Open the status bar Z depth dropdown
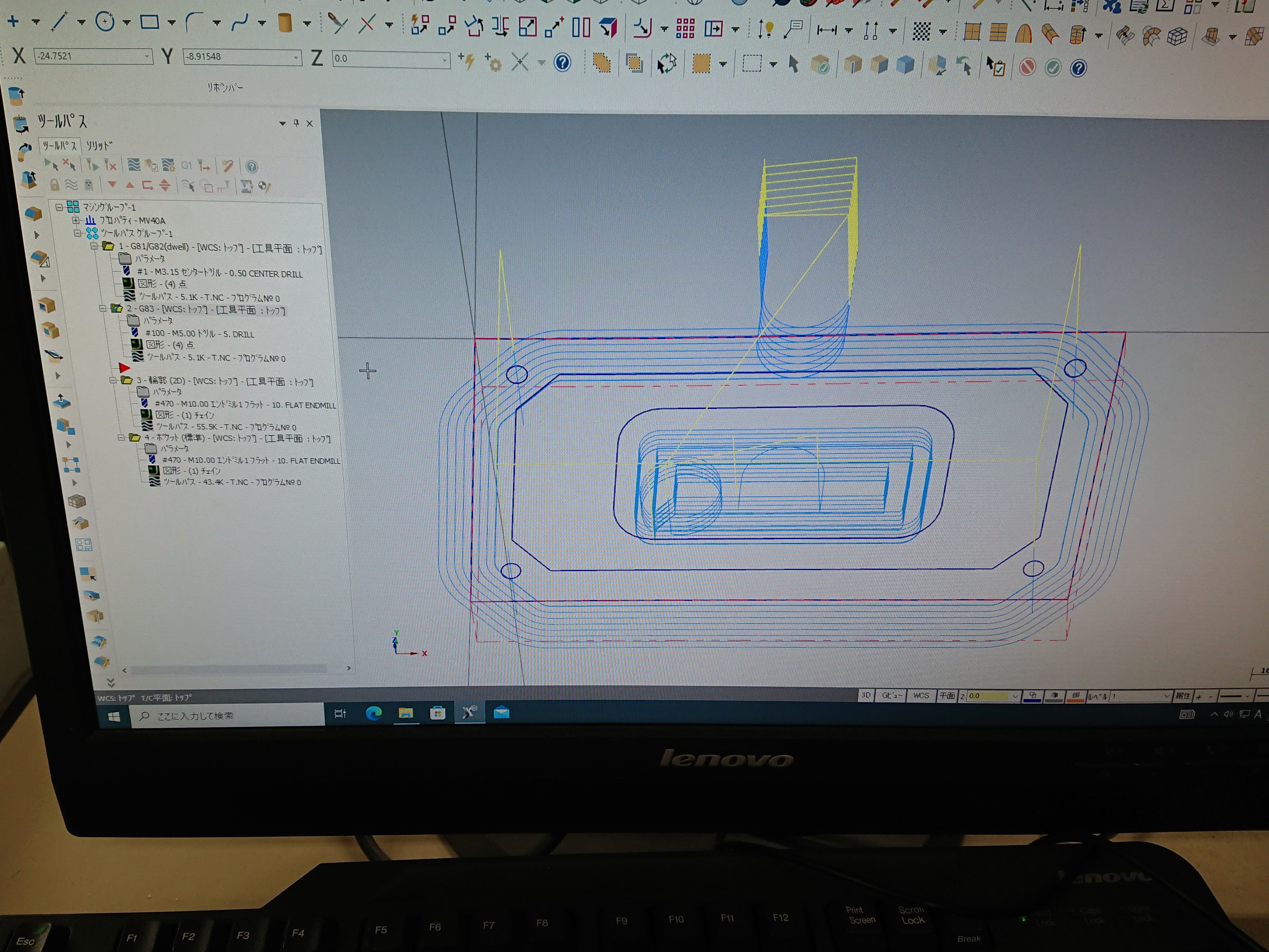 1015,696
